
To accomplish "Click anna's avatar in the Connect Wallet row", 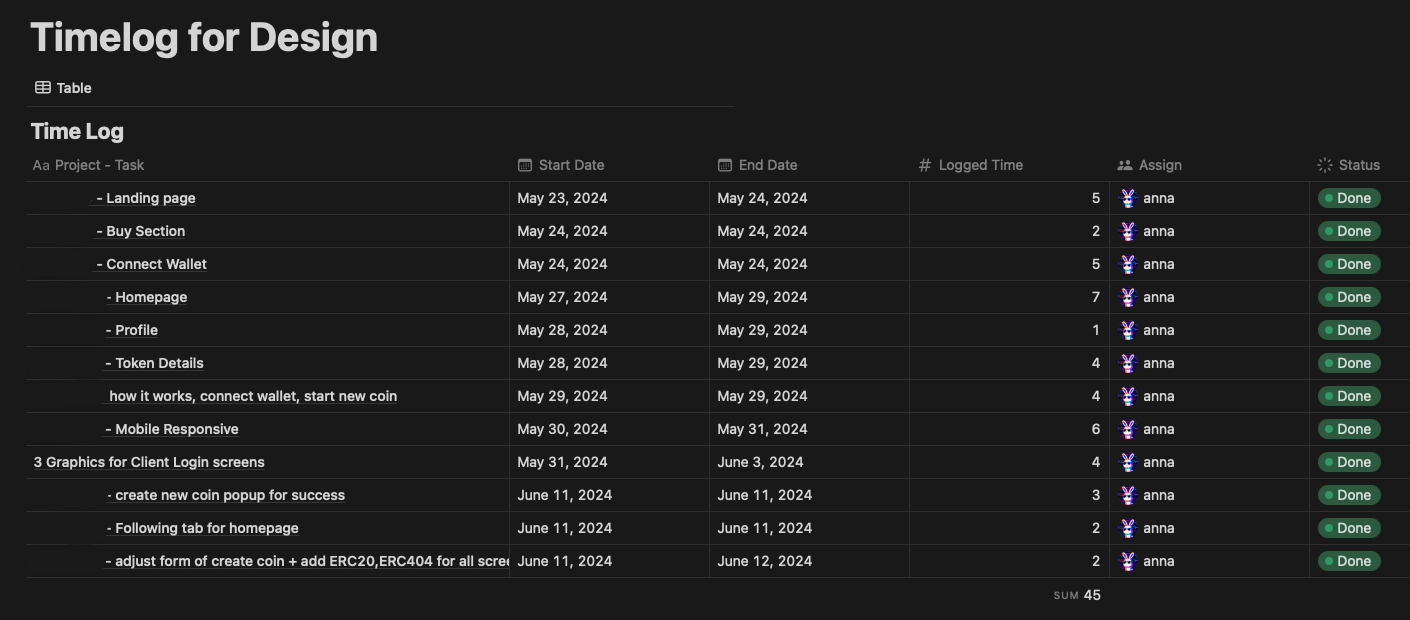I will point(1128,264).
